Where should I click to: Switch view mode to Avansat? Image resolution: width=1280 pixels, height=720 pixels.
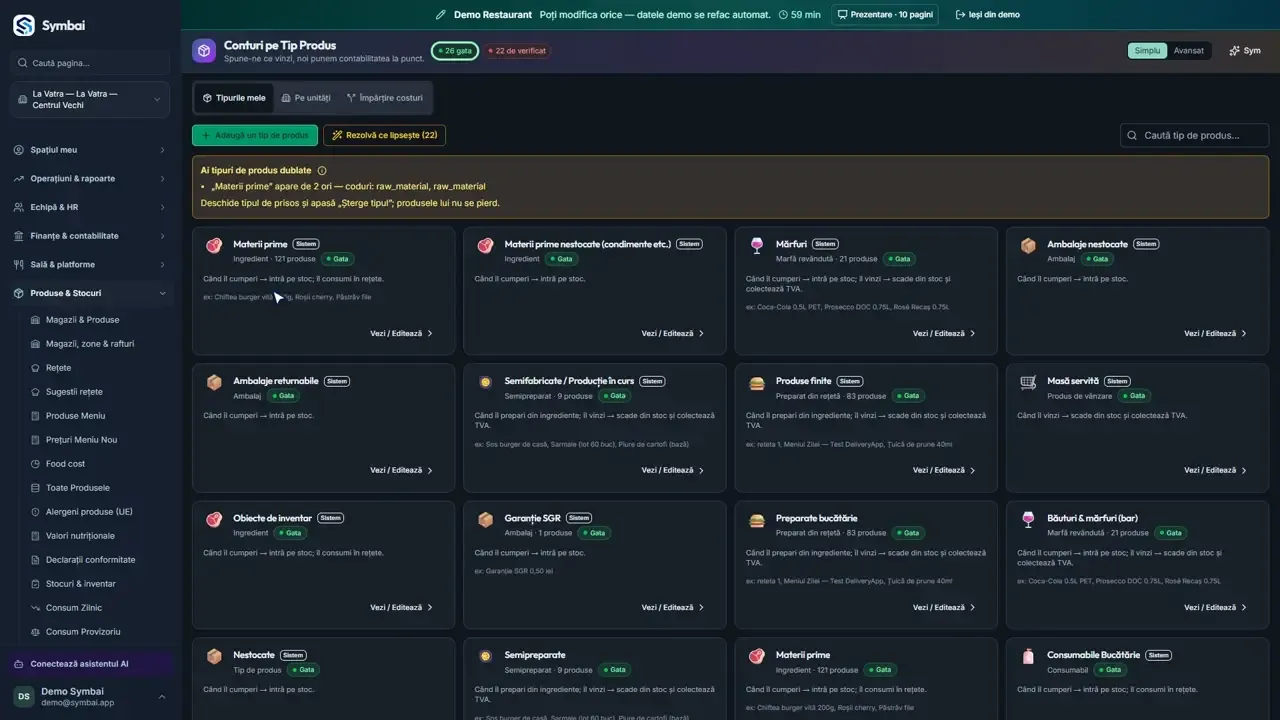coord(1189,51)
